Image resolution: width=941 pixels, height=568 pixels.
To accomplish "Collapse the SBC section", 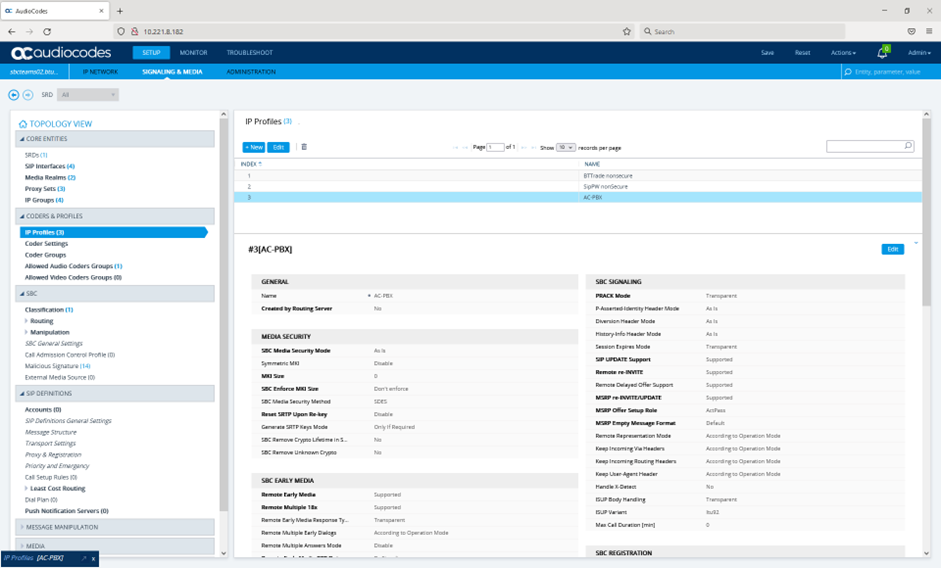I will click(115, 294).
